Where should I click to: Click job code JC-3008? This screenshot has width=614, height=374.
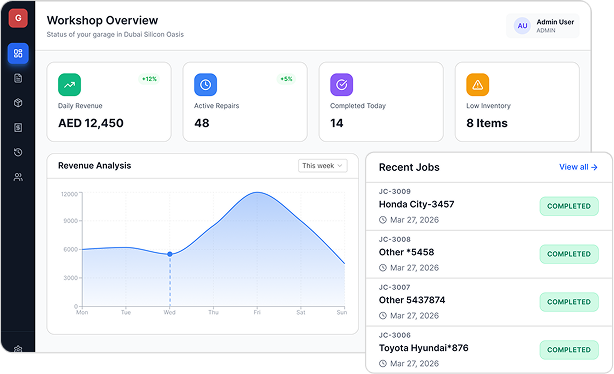(395, 239)
